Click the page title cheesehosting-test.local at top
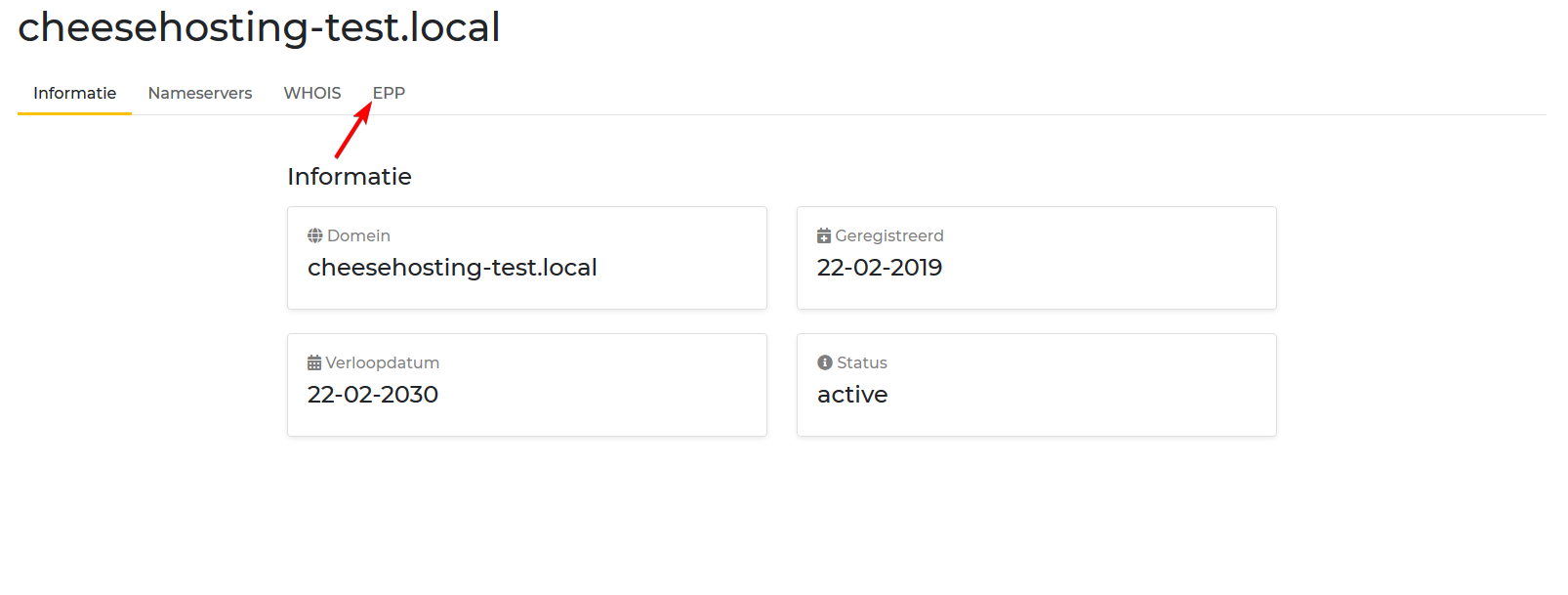The image size is (1568, 595). click(x=259, y=27)
